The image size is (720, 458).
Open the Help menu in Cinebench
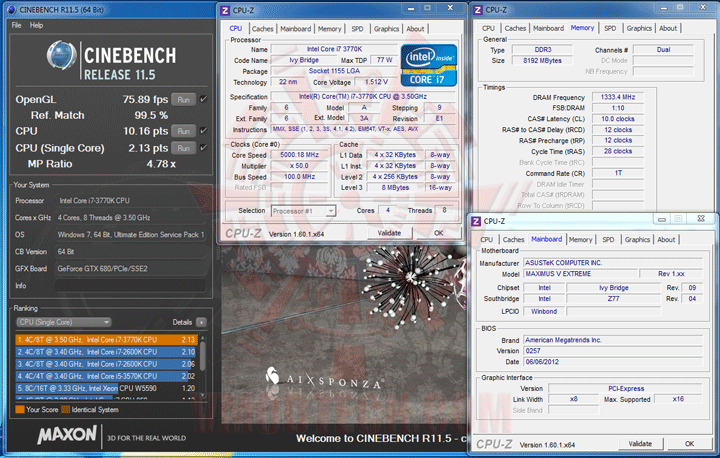click(36, 25)
